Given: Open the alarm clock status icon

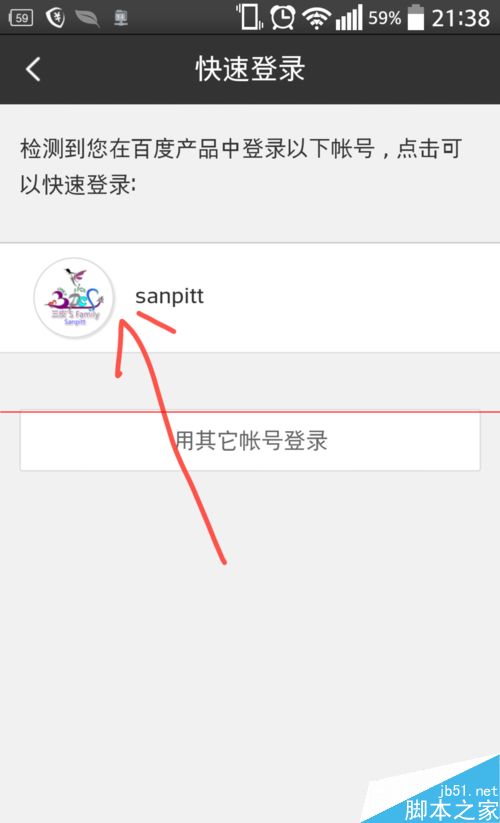Looking at the screenshot, I should [282, 18].
